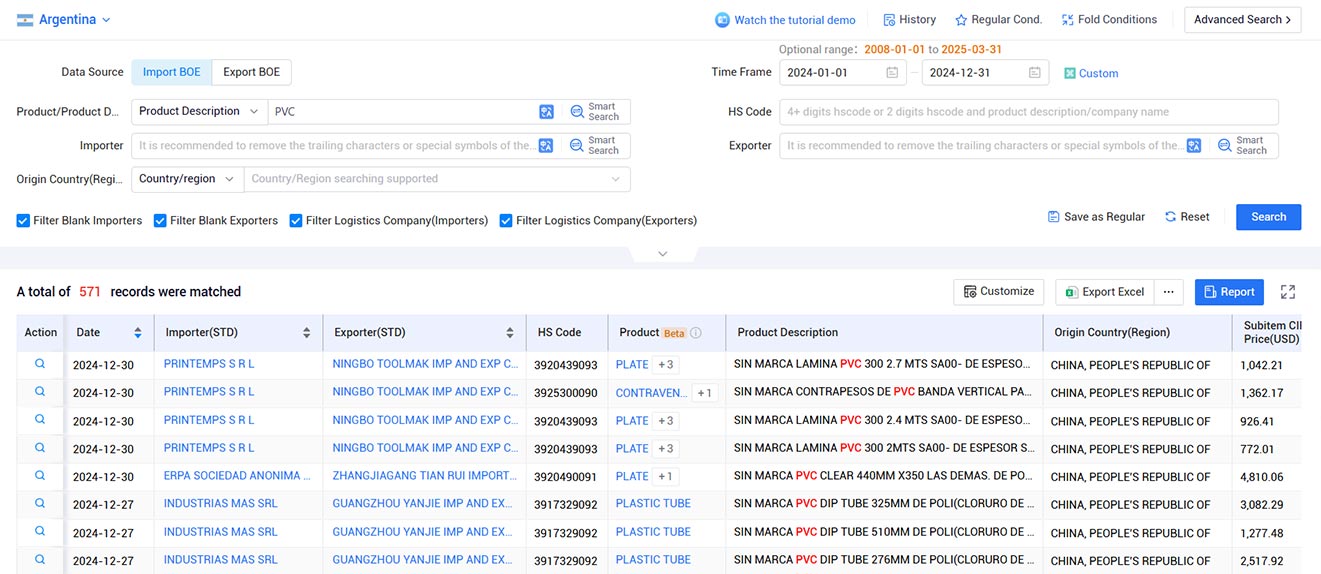View details of first PRINTEMPS S R L row

pyautogui.click(x=40, y=364)
